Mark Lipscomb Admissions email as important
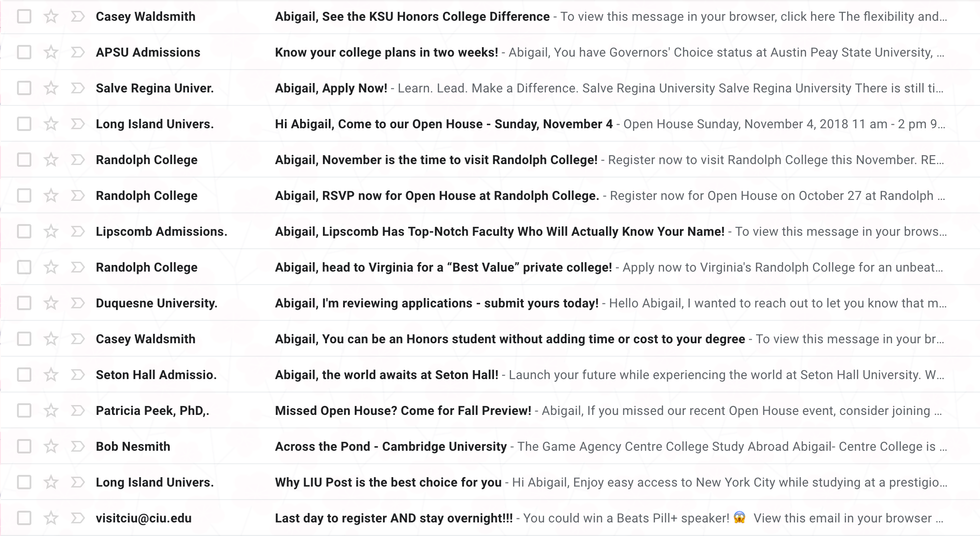The width and height of the screenshot is (980, 536). click(78, 231)
